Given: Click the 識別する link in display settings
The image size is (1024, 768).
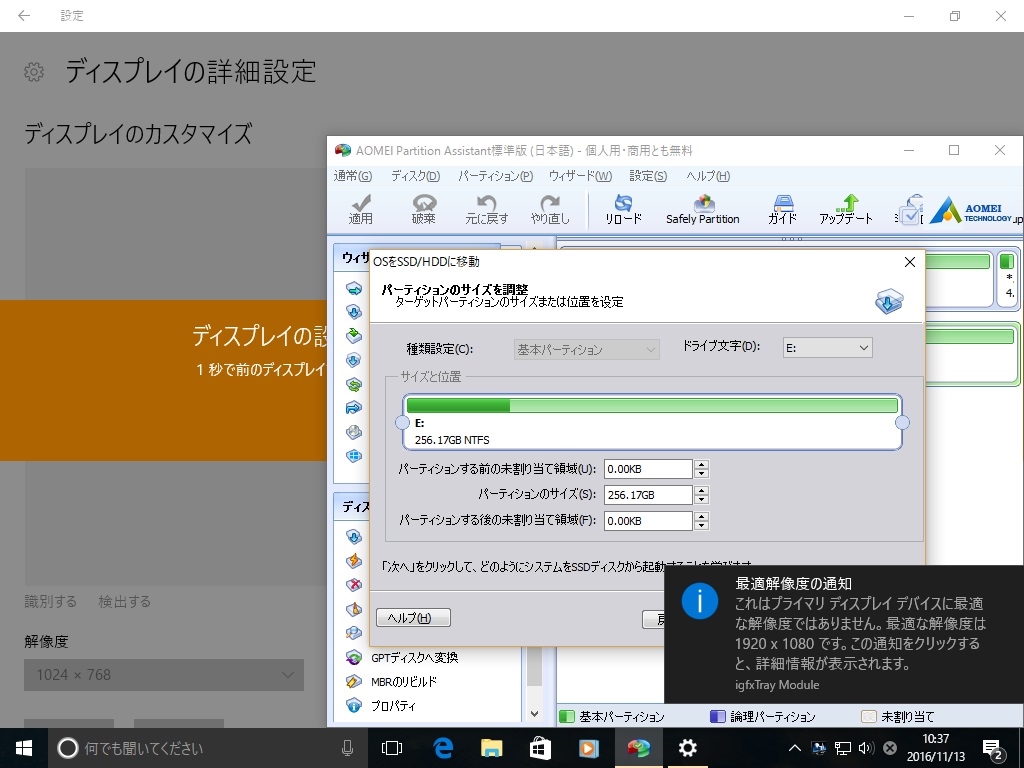Looking at the screenshot, I should pos(50,601).
